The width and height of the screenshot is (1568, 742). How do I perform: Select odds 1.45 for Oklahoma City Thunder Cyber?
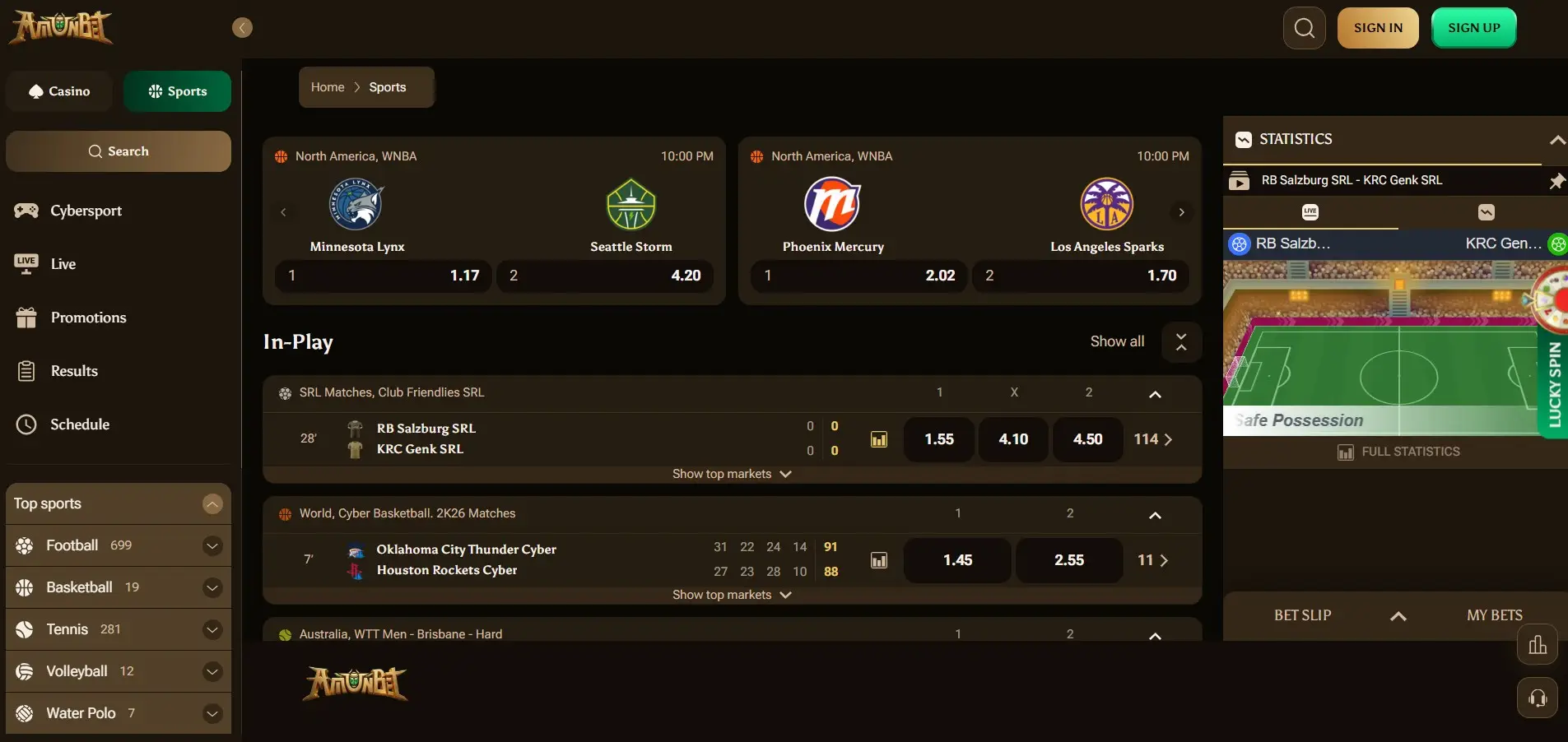click(x=957, y=560)
